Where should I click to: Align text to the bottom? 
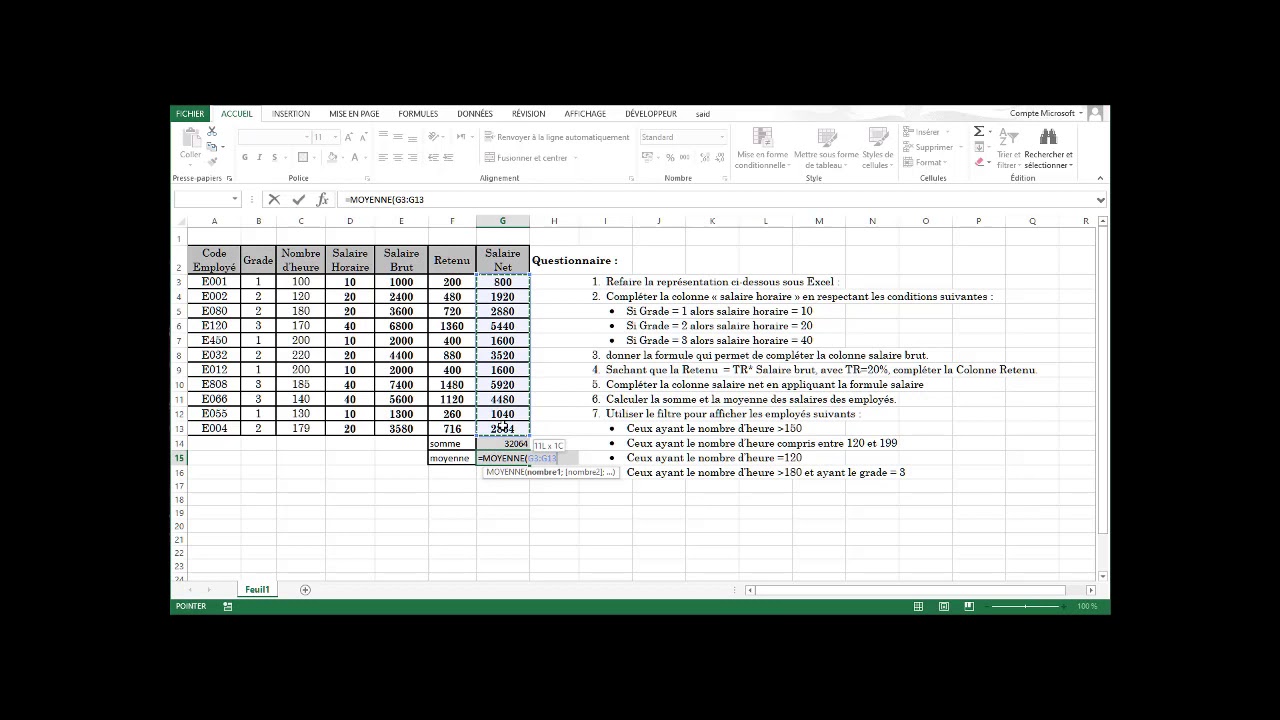pyautogui.click(x=411, y=137)
